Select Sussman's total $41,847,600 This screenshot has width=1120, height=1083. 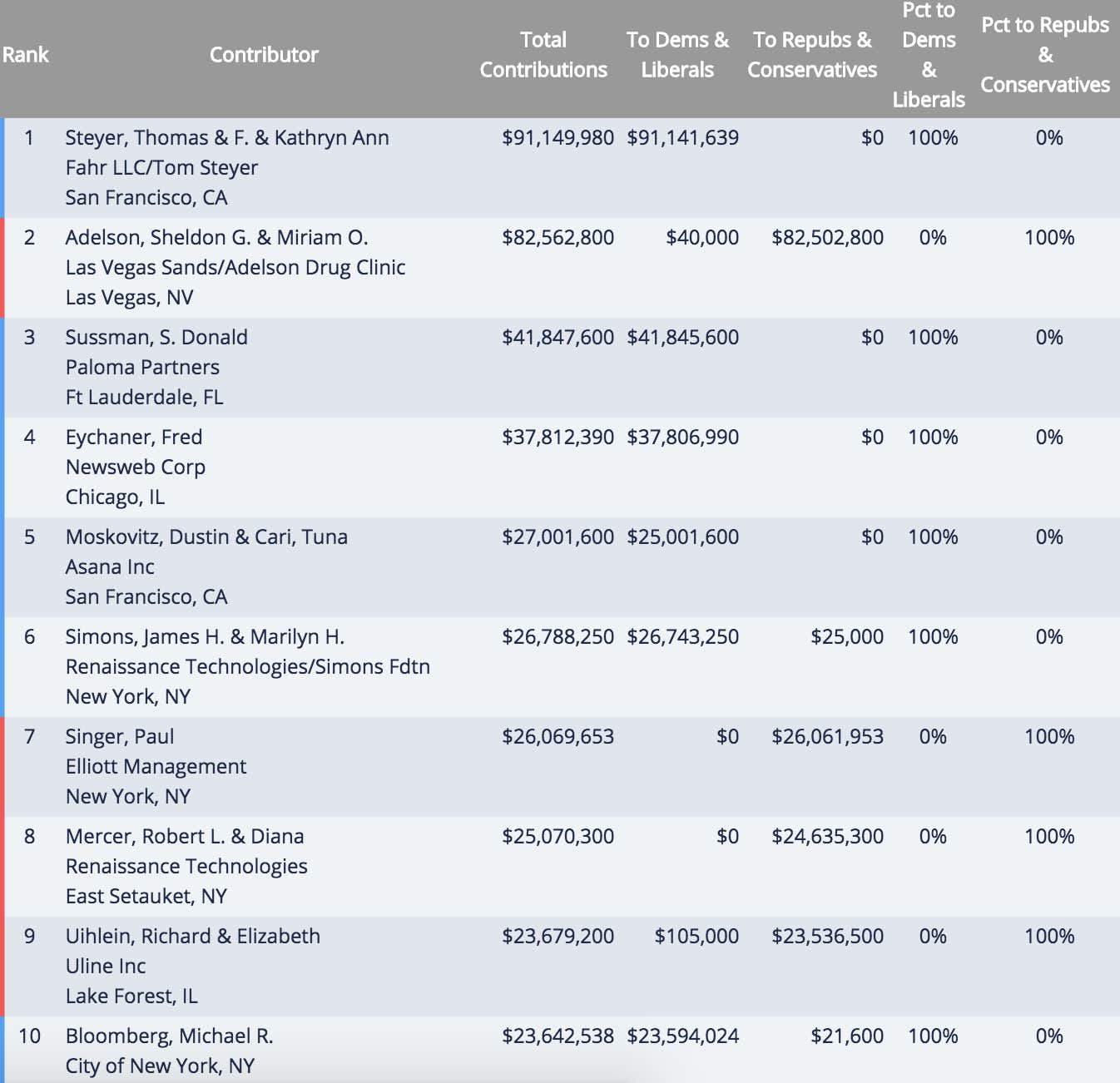click(x=558, y=337)
